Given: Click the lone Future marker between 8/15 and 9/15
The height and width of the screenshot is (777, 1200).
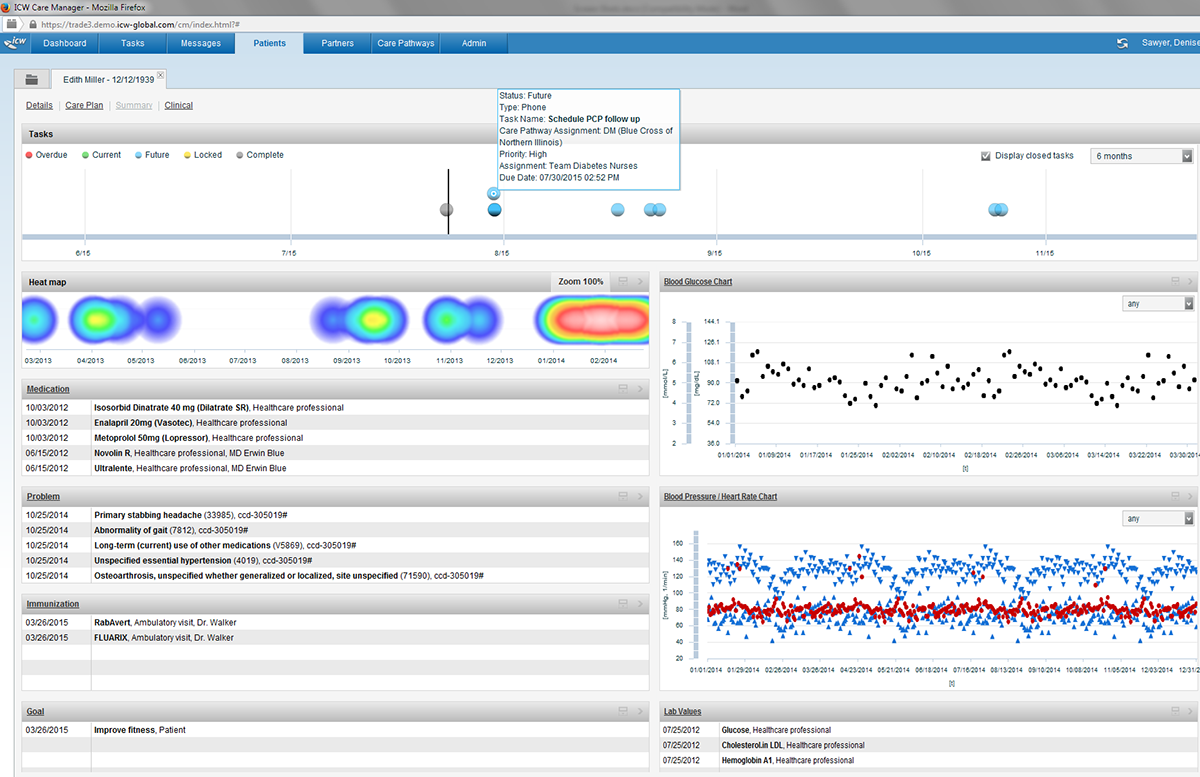Looking at the screenshot, I should pyautogui.click(x=617, y=209).
